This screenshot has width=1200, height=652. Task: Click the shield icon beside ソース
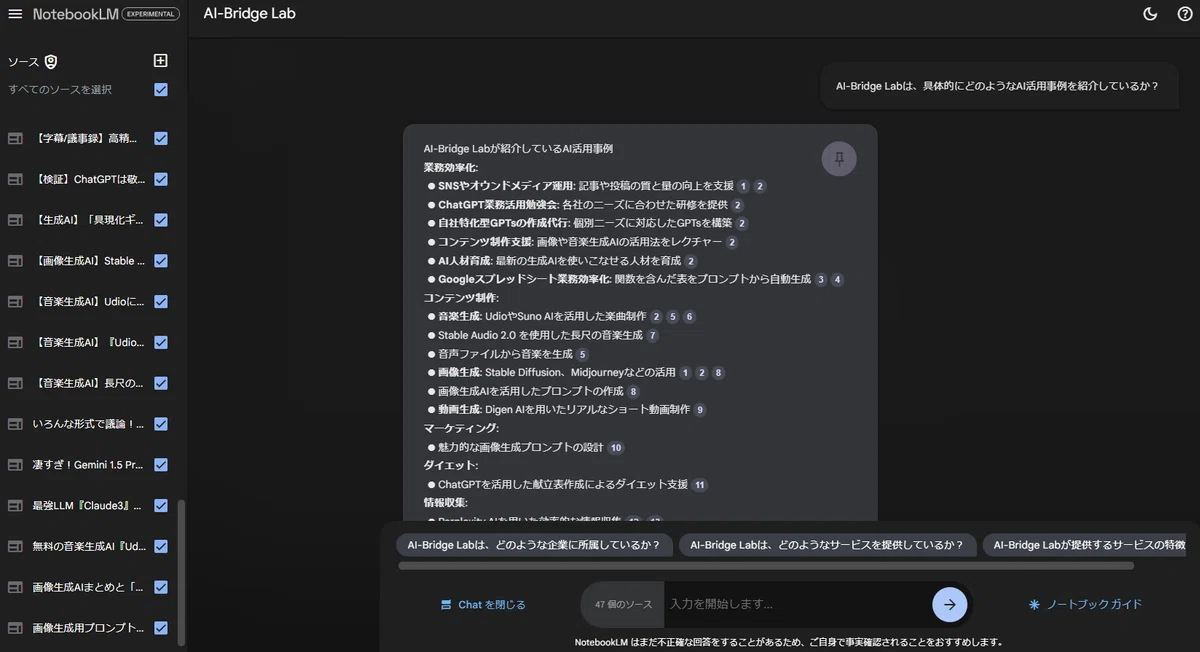51,62
